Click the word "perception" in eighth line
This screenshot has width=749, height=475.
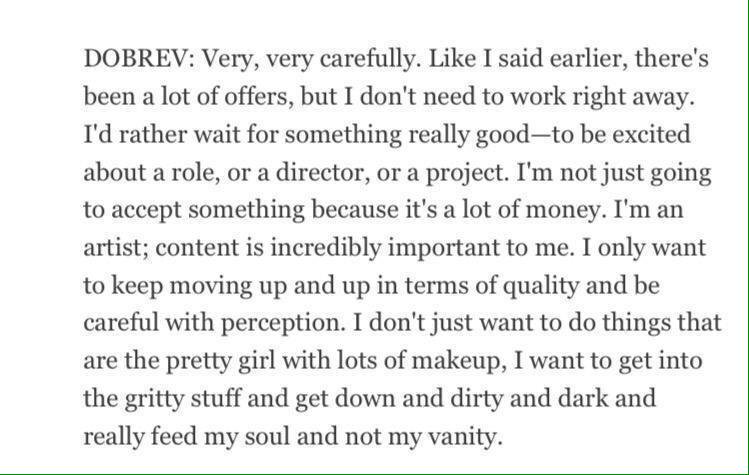click(x=282, y=324)
